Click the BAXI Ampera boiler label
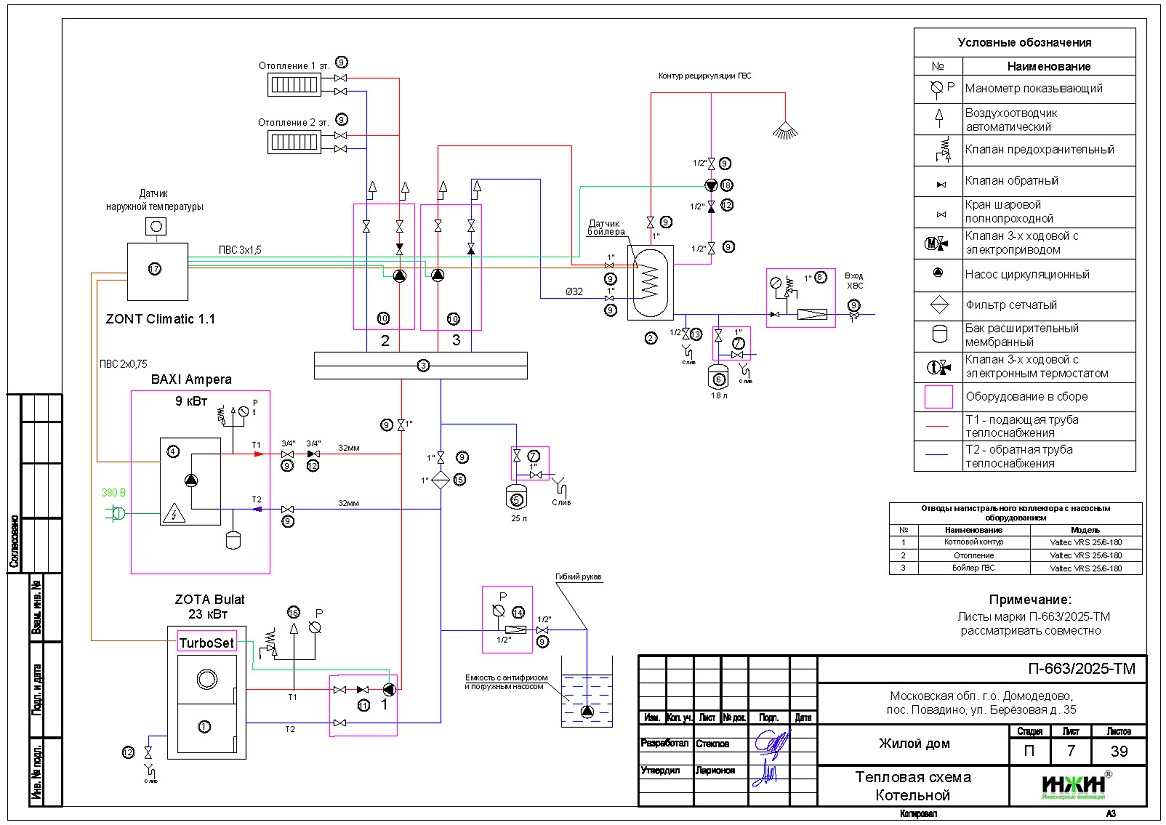The height and width of the screenshot is (825, 1166). coord(191,380)
